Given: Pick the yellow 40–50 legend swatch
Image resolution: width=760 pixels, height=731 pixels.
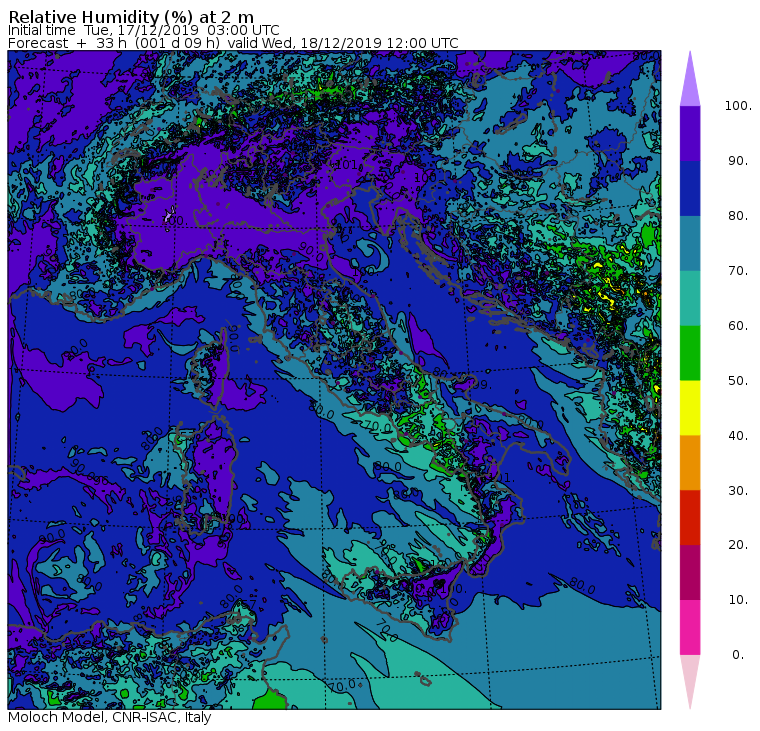Looking at the screenshot, I should coord(690,408).
